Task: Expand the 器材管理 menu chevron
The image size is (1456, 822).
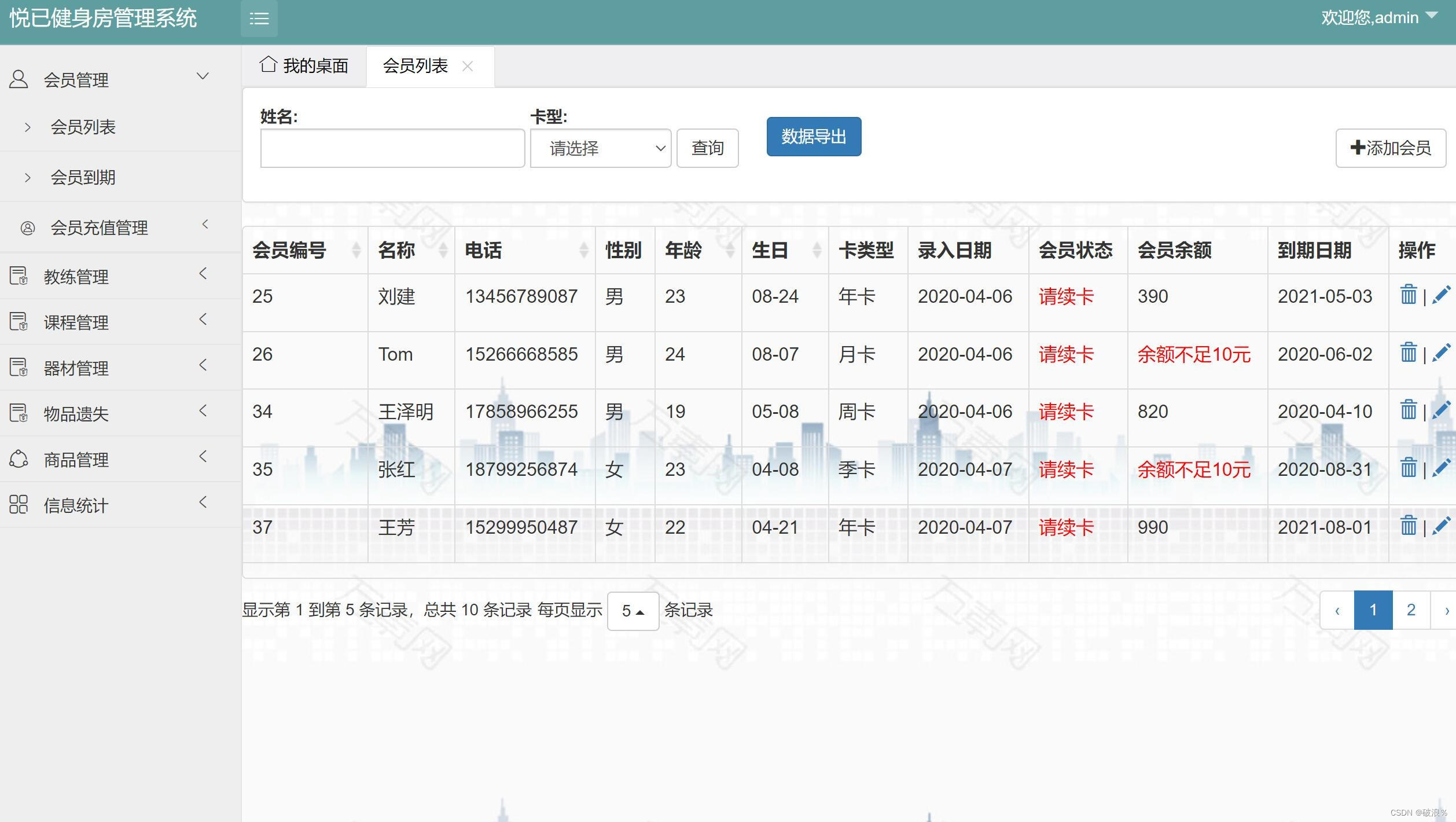Action: (x=203, y=365)
